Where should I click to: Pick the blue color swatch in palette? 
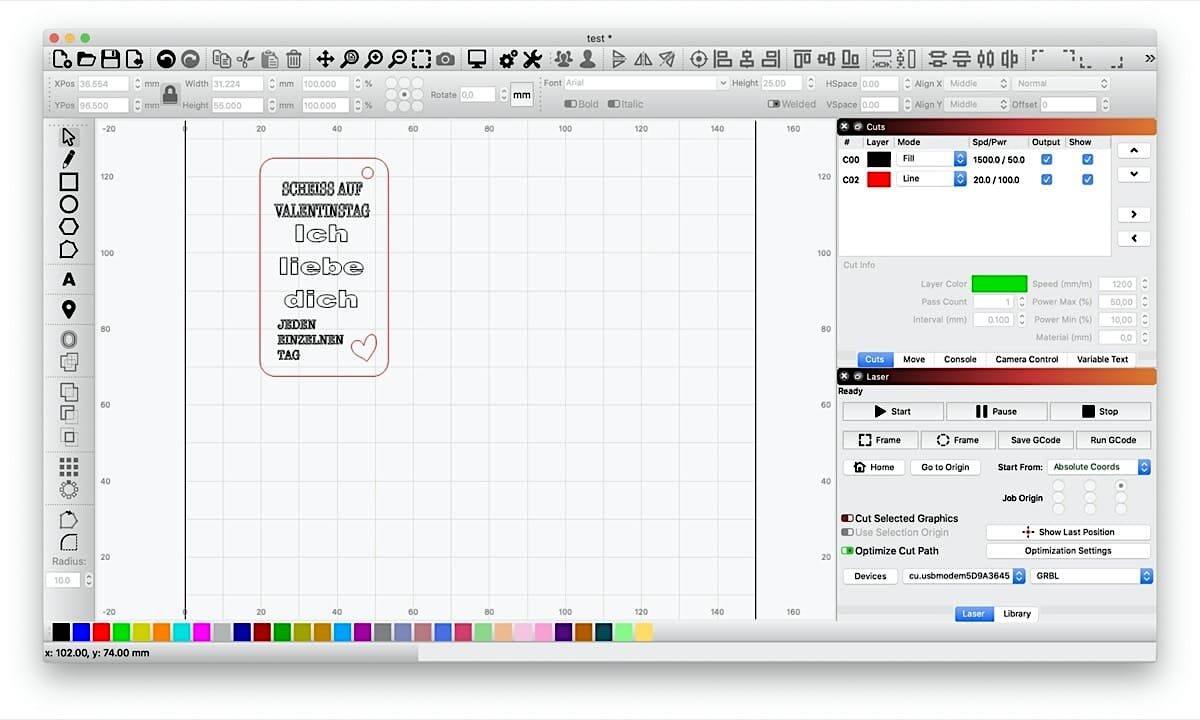coord(81,632)
